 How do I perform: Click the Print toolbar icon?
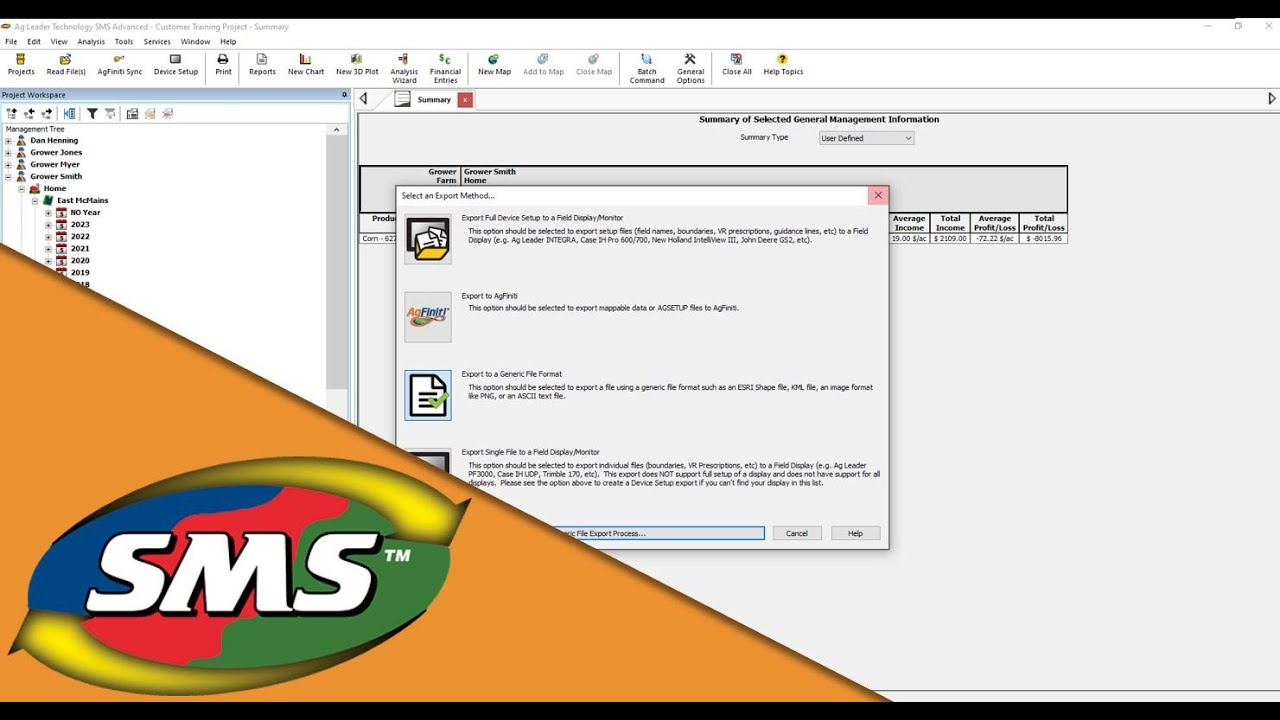[223, 65]
